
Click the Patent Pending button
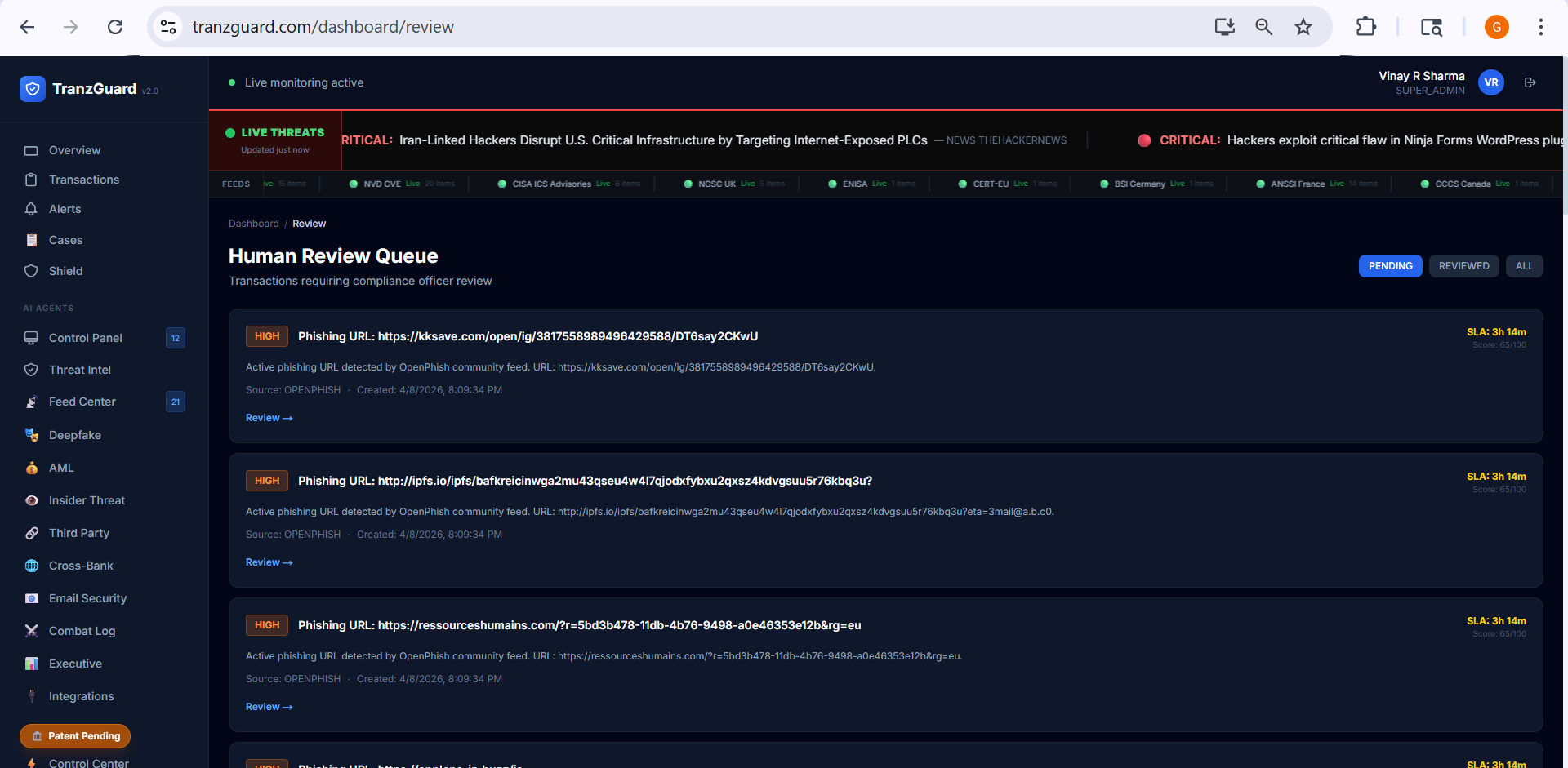coord(75,736)
